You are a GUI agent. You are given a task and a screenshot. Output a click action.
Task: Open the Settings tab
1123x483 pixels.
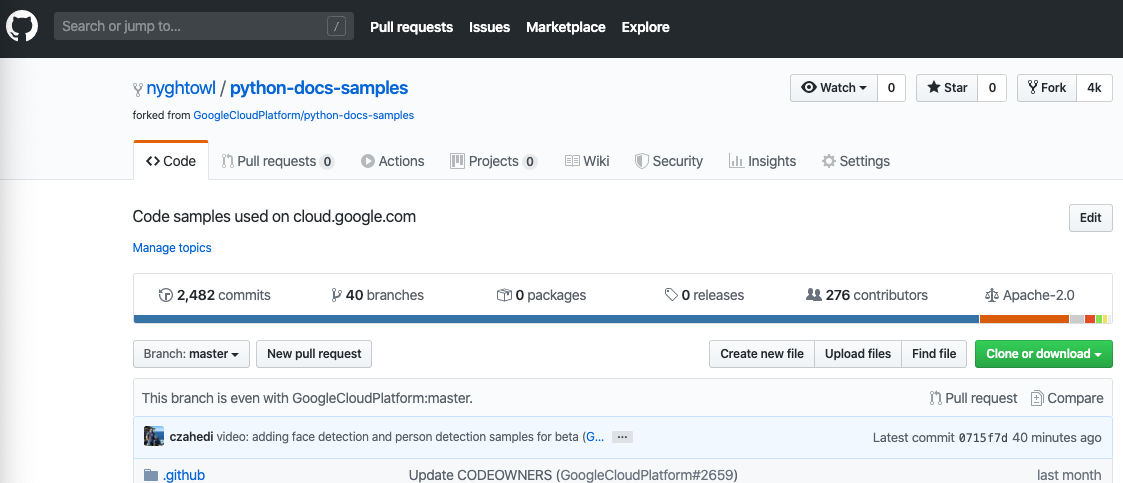[856, 161]
